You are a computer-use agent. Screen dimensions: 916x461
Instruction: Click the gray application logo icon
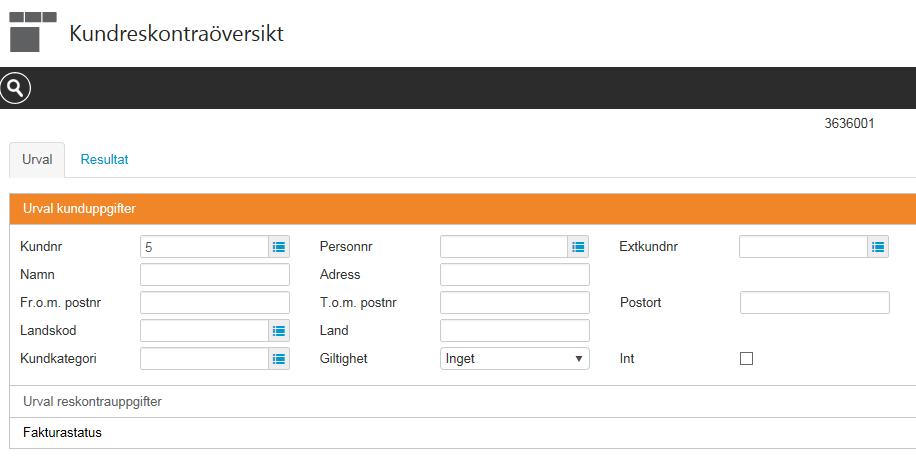(33, 32)
